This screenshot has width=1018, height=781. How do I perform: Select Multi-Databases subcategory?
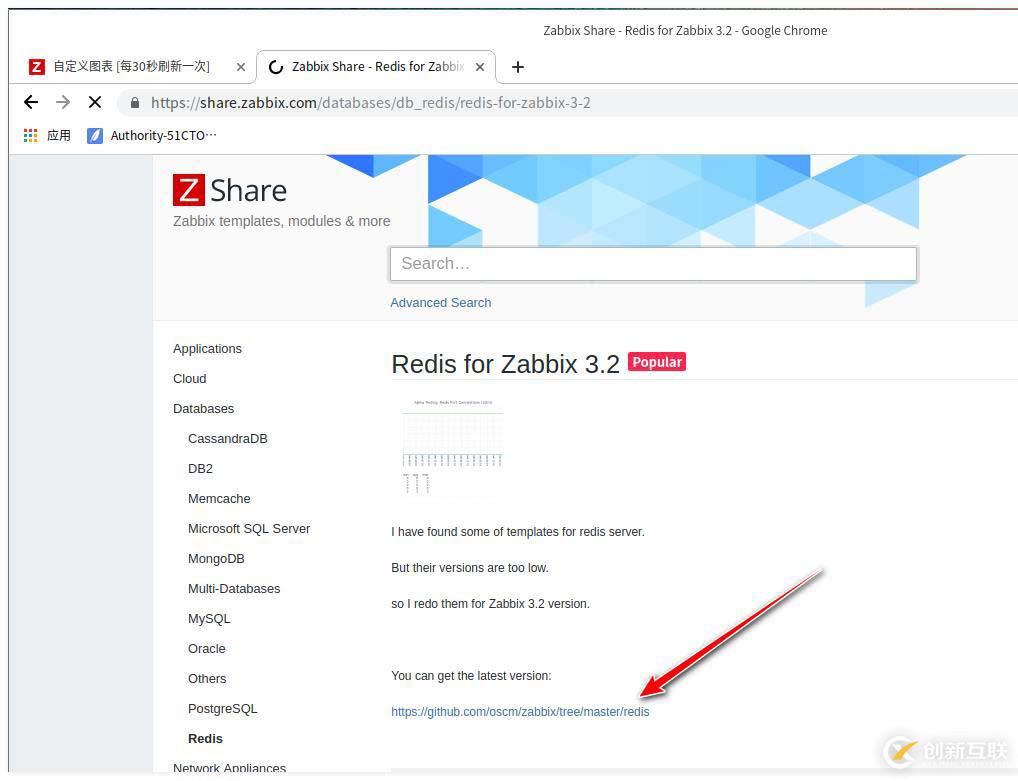(234, 589)
